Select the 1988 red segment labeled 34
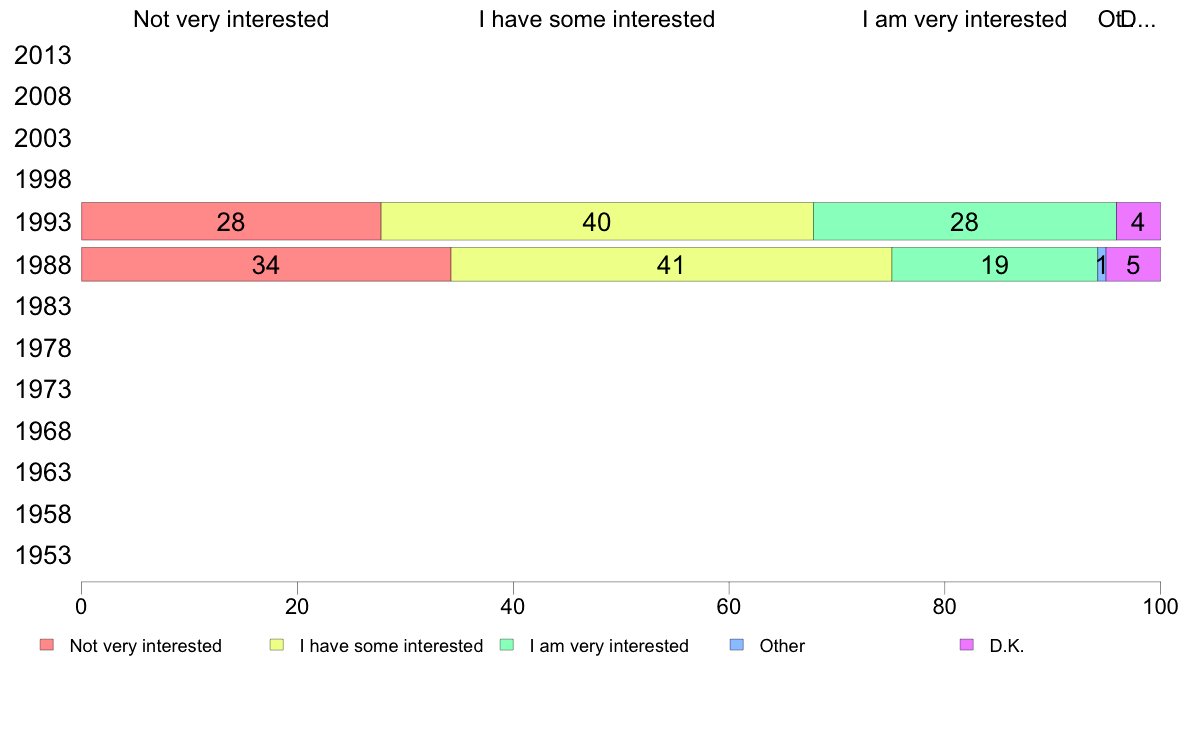 tap(266, 265)
